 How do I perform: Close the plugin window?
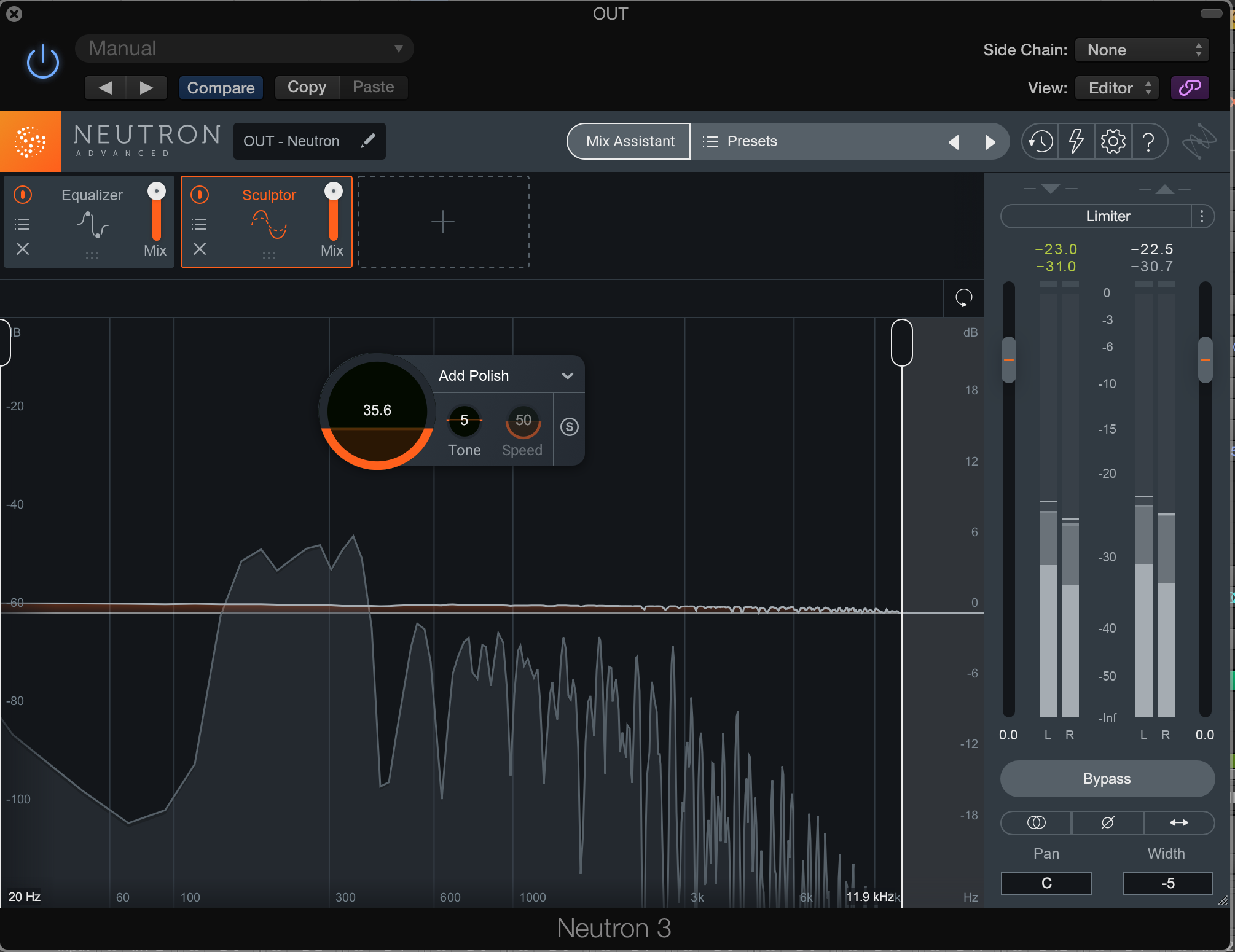coord(14,14)
